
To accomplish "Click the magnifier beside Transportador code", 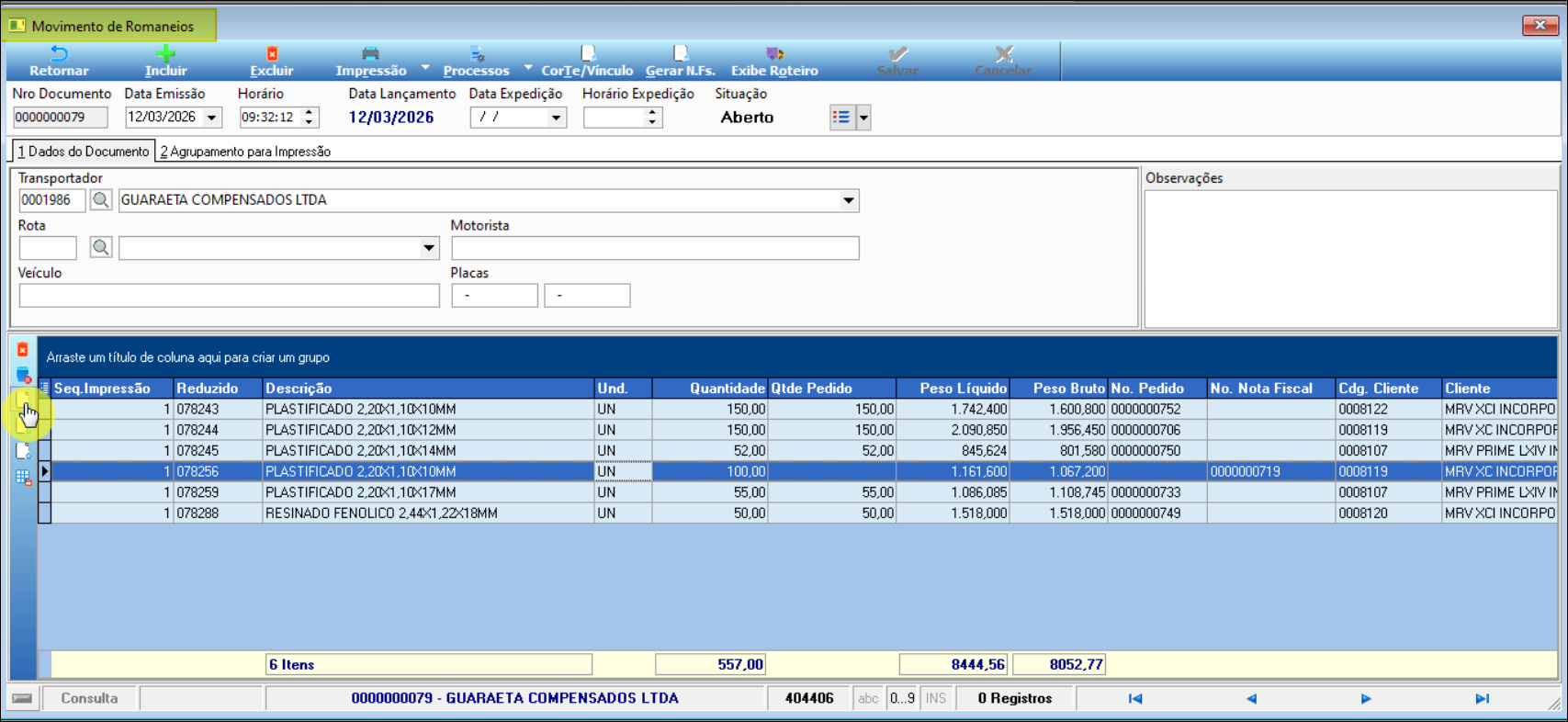I will pyautogui.click(x=101, y=200).
